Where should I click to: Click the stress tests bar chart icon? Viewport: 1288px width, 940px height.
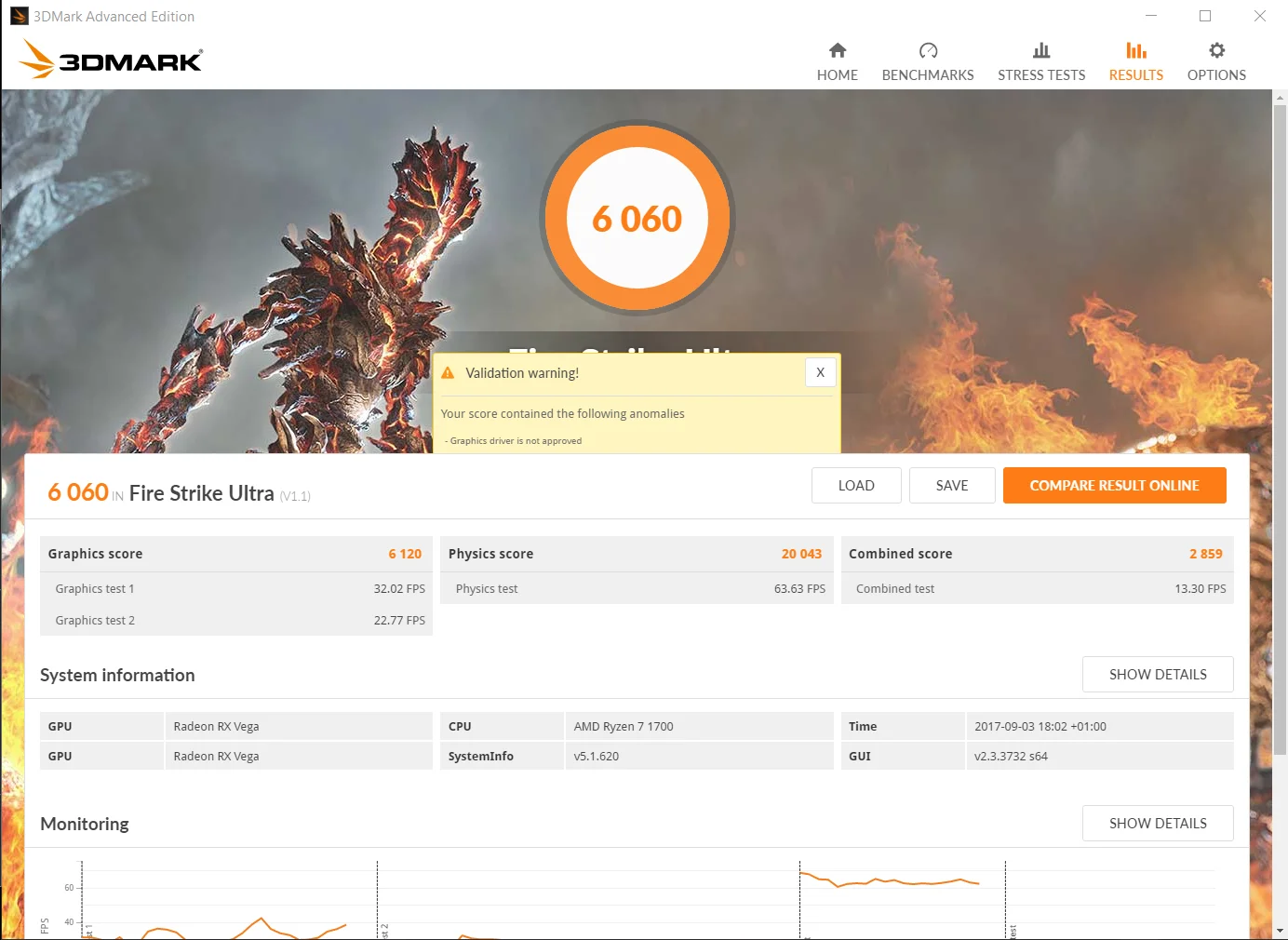tap(1041, 50)
